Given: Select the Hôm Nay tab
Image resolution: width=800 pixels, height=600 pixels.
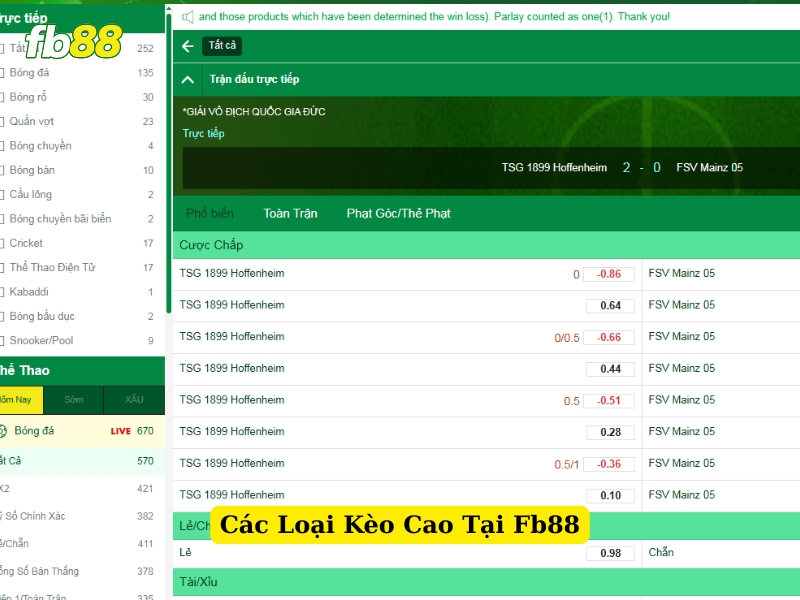Looking at the screenshot, I should pyautogui.click(x=21, y=400).
